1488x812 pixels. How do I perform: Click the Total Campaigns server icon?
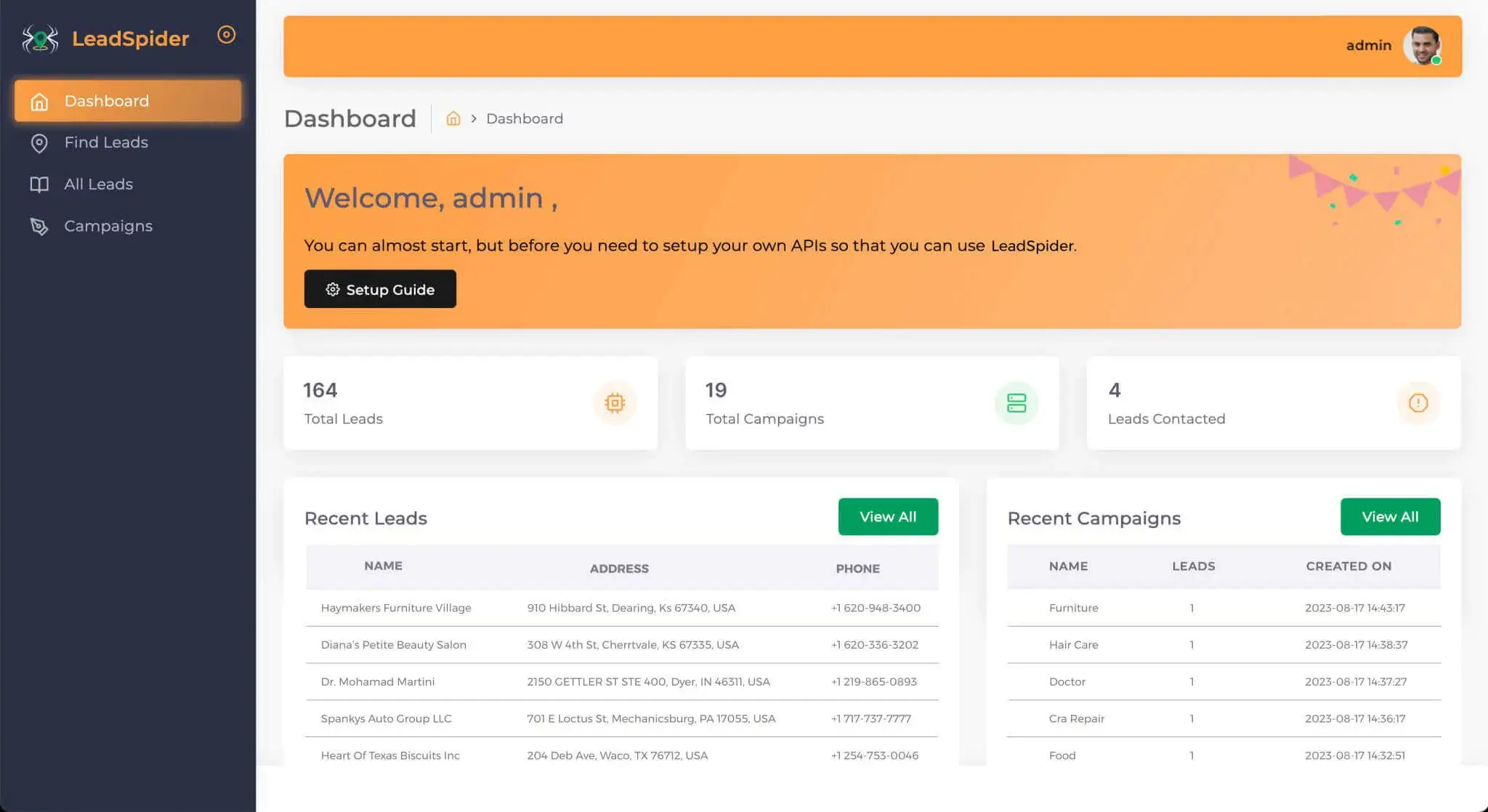1016,403
